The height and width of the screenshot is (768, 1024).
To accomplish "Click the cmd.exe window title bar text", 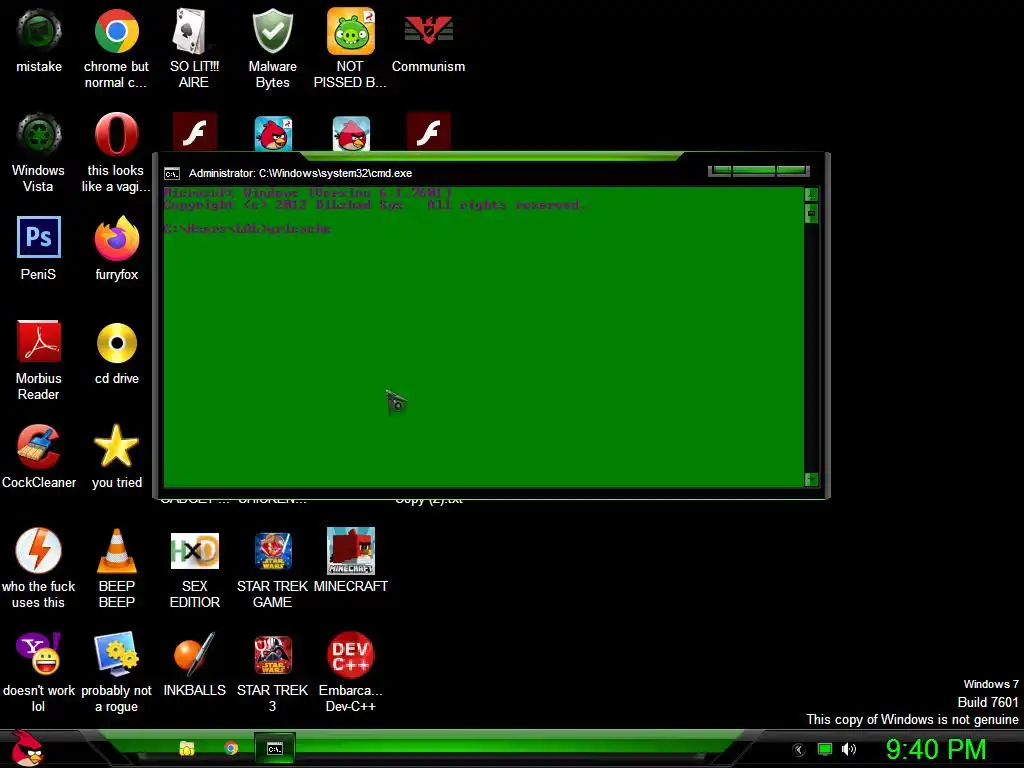I will (x=300, y=173).
